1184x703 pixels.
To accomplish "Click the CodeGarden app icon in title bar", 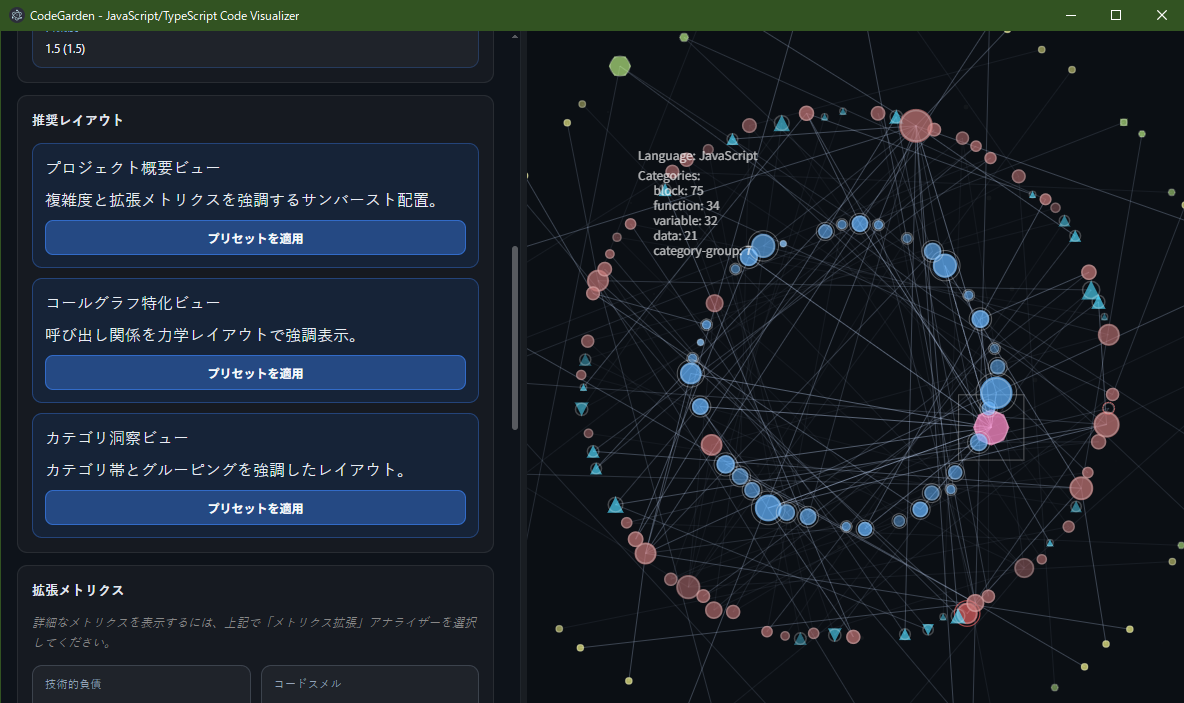I will pyautogui.click(x=17, y=15).
